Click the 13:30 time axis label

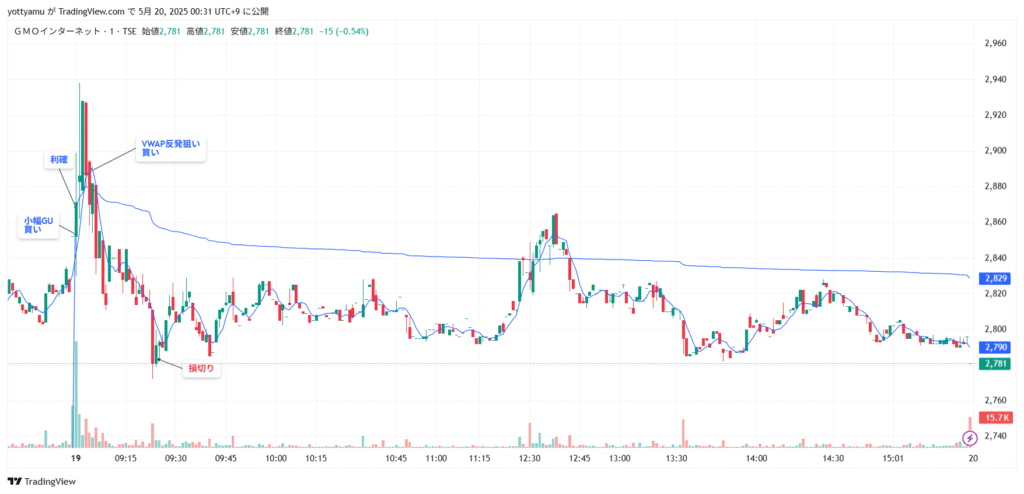pos(679,459)
